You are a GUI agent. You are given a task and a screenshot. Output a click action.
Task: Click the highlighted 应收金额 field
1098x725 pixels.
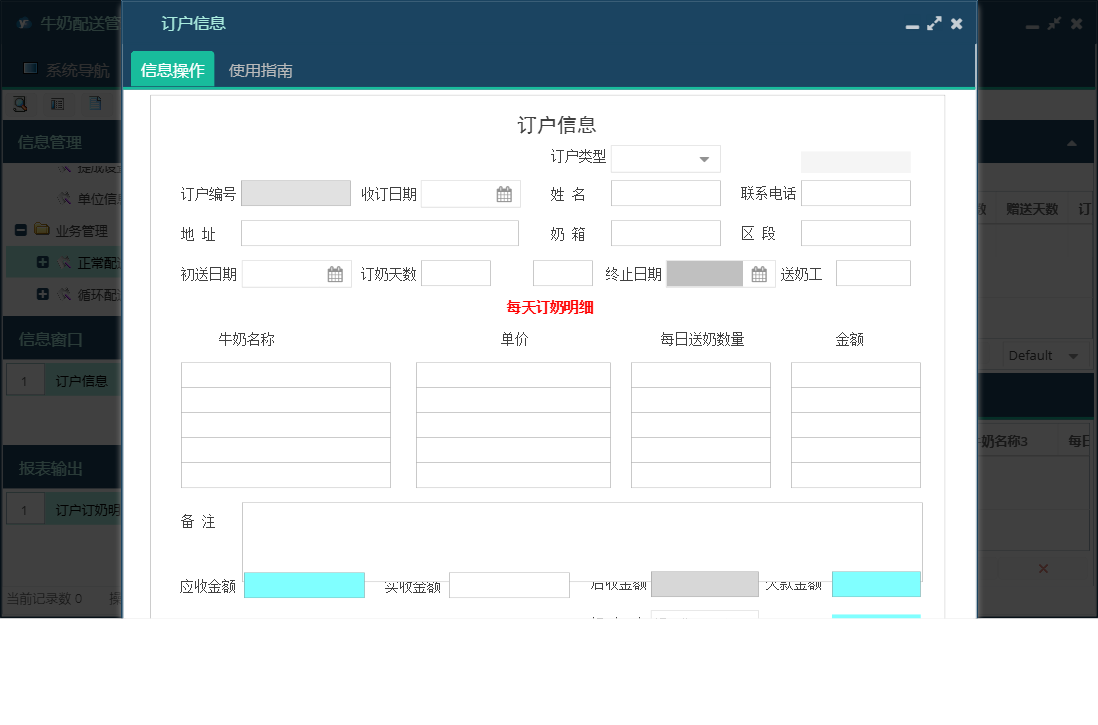(x=304, y=584)
